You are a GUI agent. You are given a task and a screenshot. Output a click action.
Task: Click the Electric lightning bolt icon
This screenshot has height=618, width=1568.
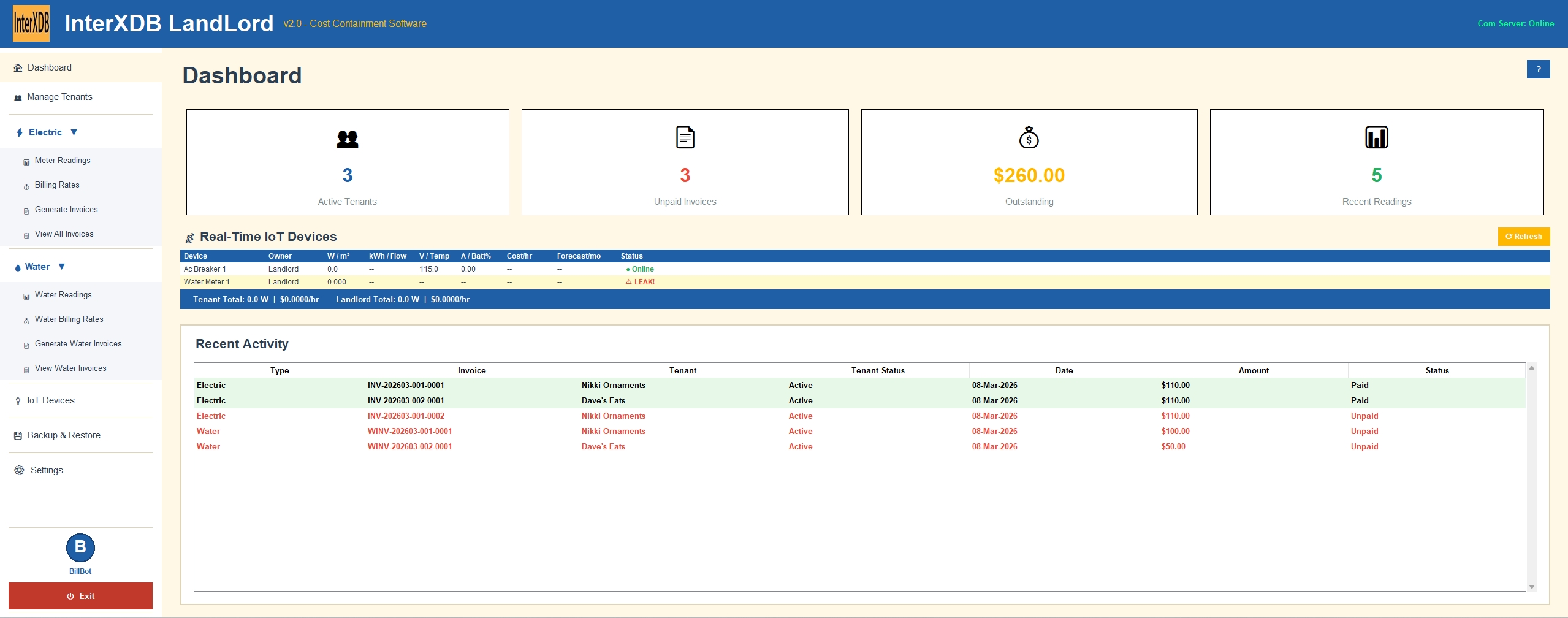point(20,132)
